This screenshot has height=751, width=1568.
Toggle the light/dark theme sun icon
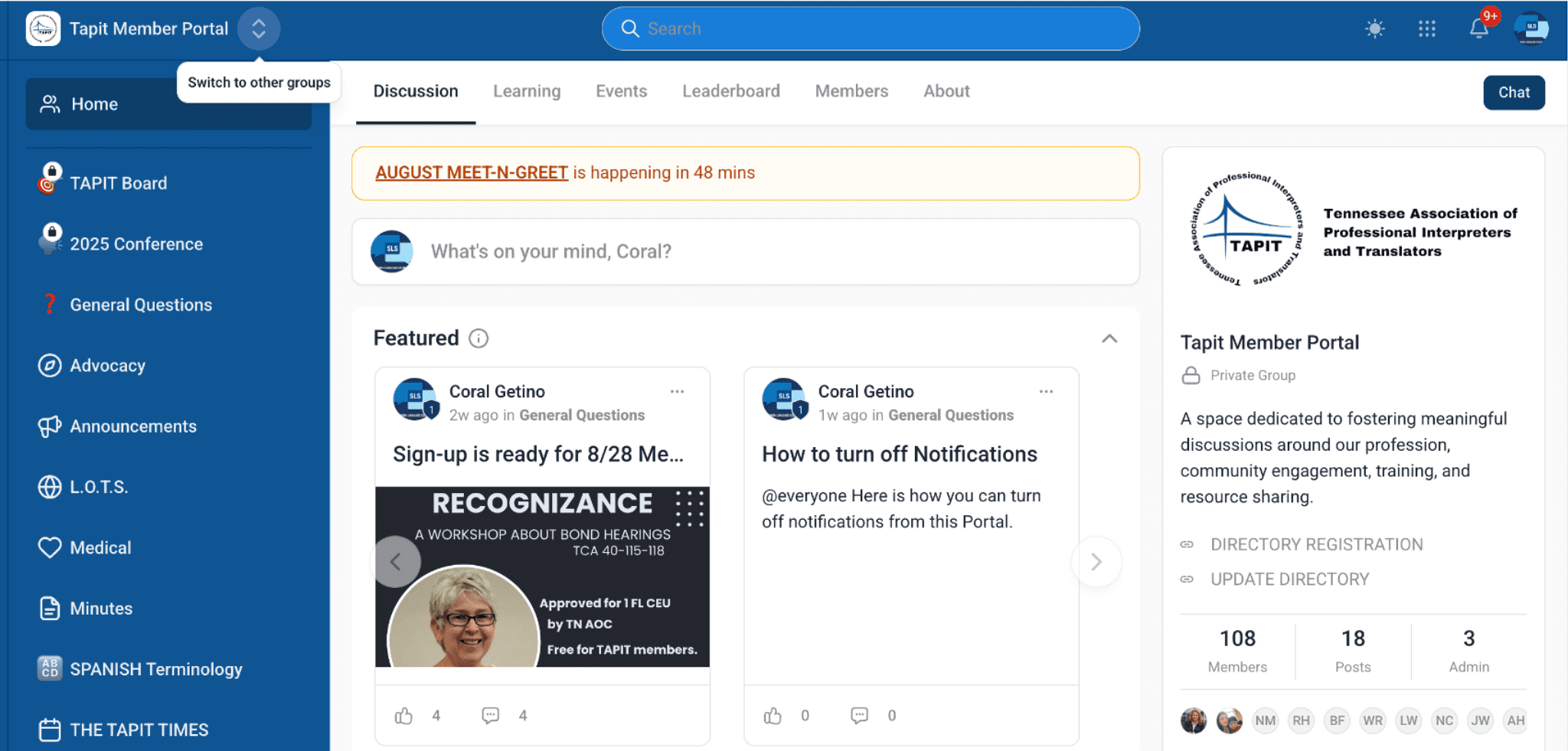coord(1375,29)
